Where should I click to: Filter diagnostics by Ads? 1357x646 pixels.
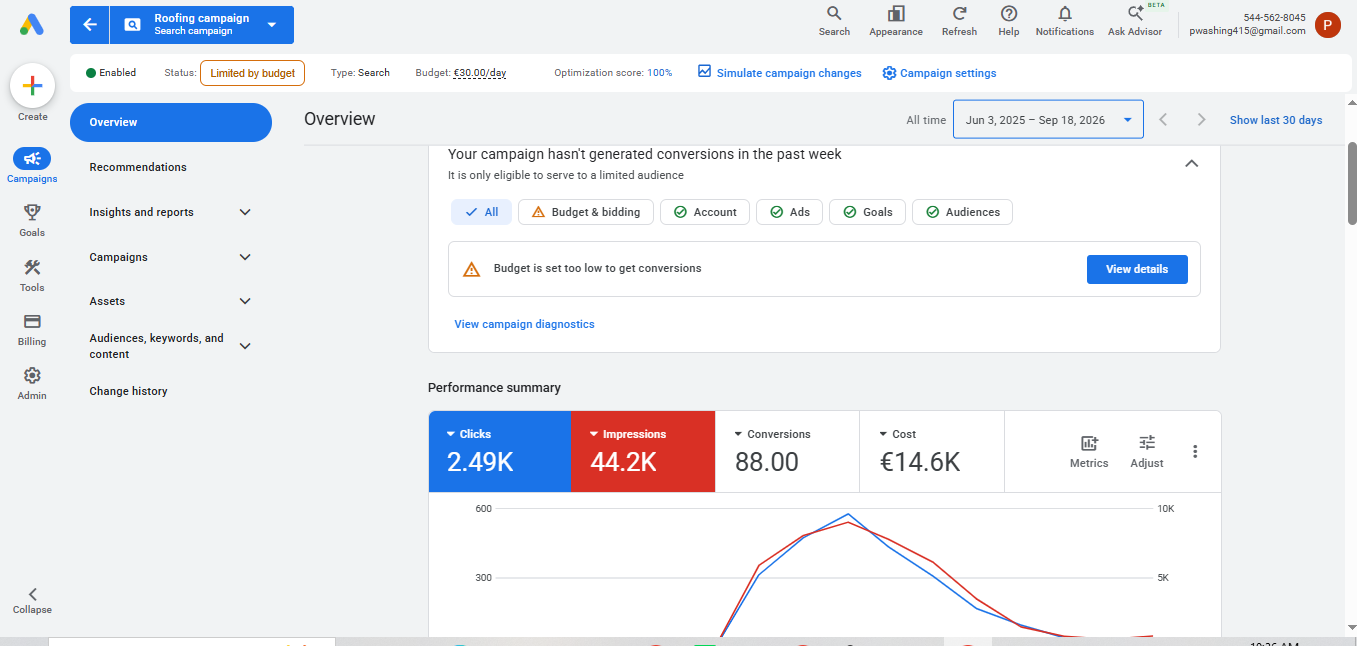[x=789, y=212]
